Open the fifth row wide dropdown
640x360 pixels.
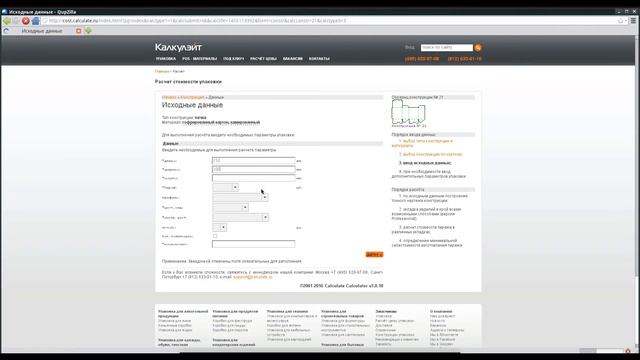tap(240, 198)
